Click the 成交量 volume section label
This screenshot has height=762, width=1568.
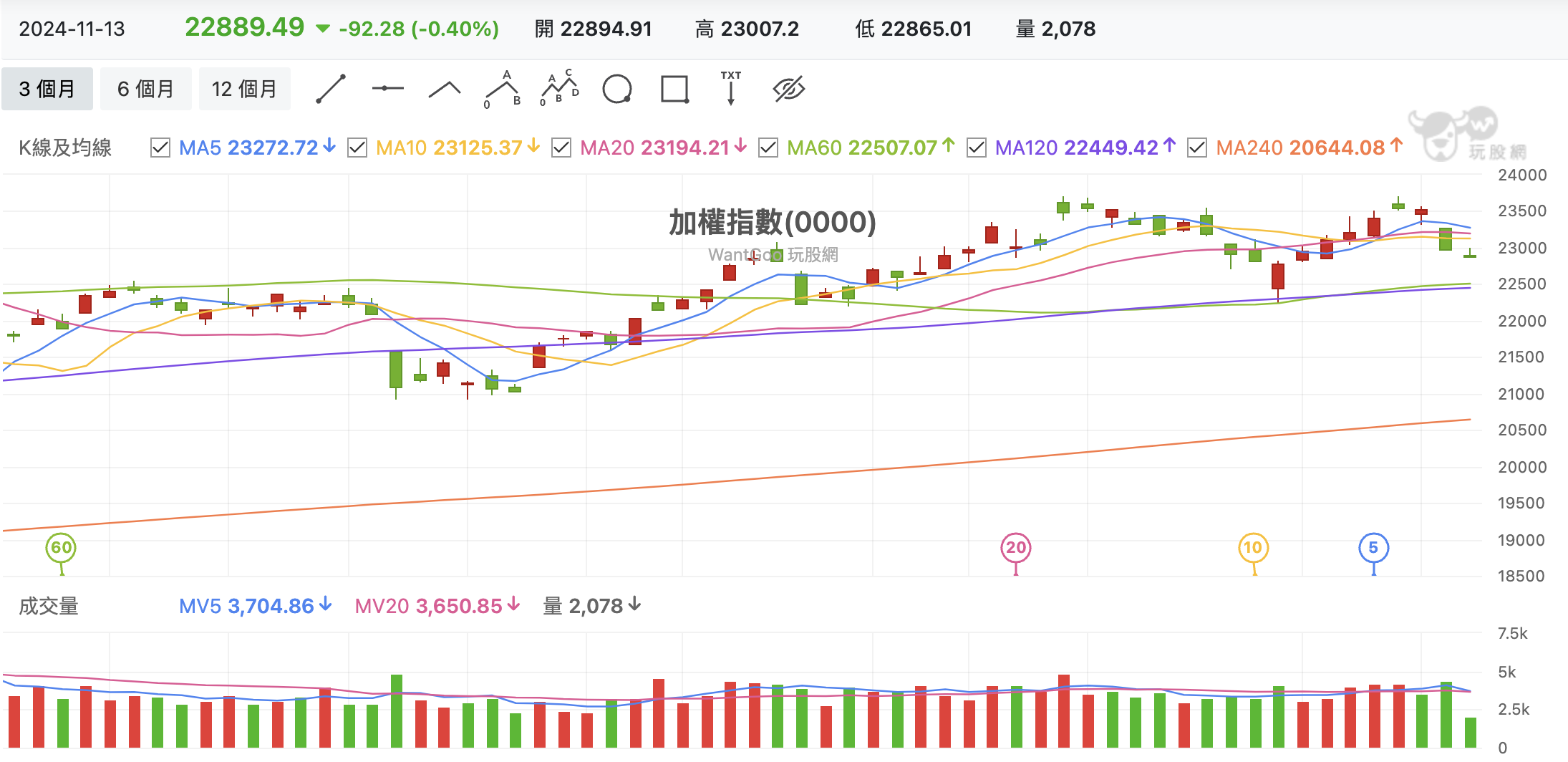pos(49,606)
